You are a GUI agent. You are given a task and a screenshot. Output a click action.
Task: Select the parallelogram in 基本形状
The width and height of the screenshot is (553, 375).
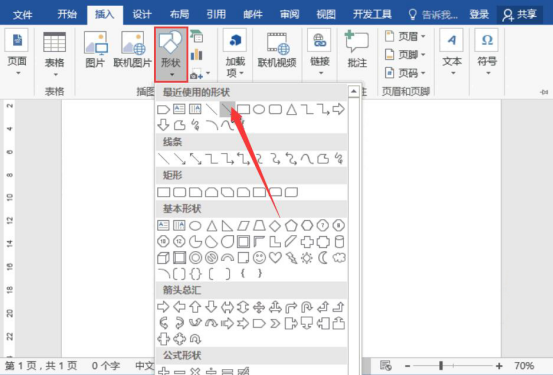[x=243, y=225]
